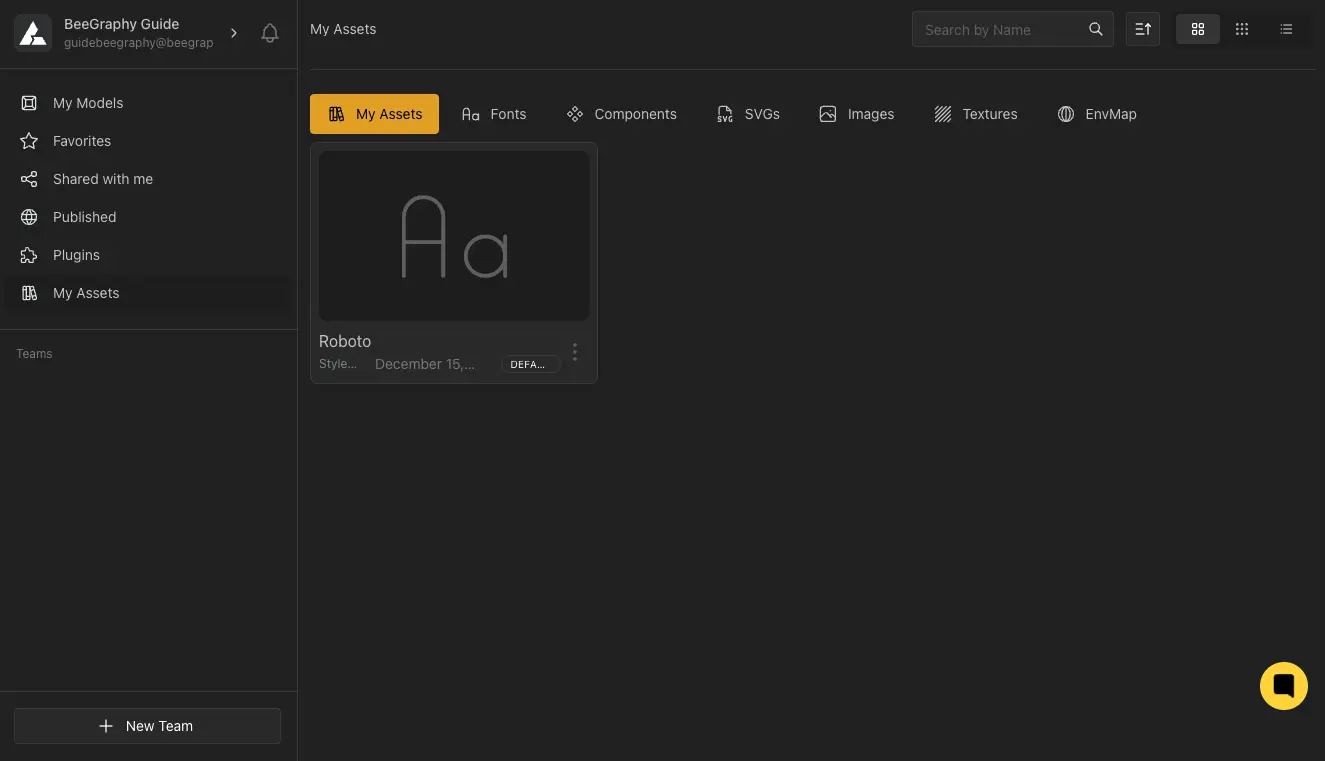Screen dimensions: 1325x761
Task: View the Images asset category
Action: [x=855, y=114]
